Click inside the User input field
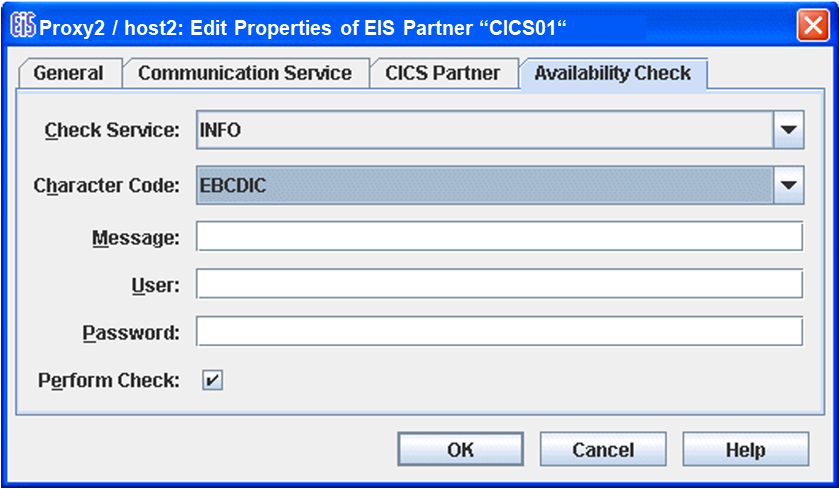Image resolution: width=839 pixels, height=489 pixels. [499, 285]
